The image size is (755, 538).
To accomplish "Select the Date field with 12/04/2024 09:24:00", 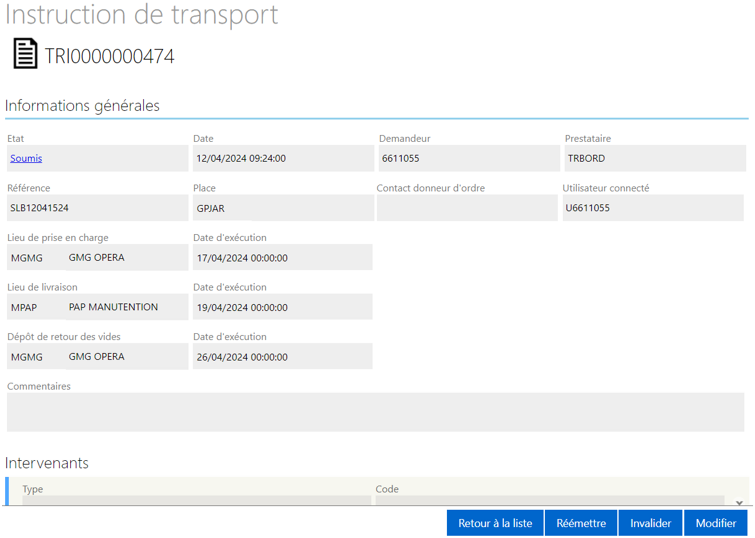I will pos(283,158).
